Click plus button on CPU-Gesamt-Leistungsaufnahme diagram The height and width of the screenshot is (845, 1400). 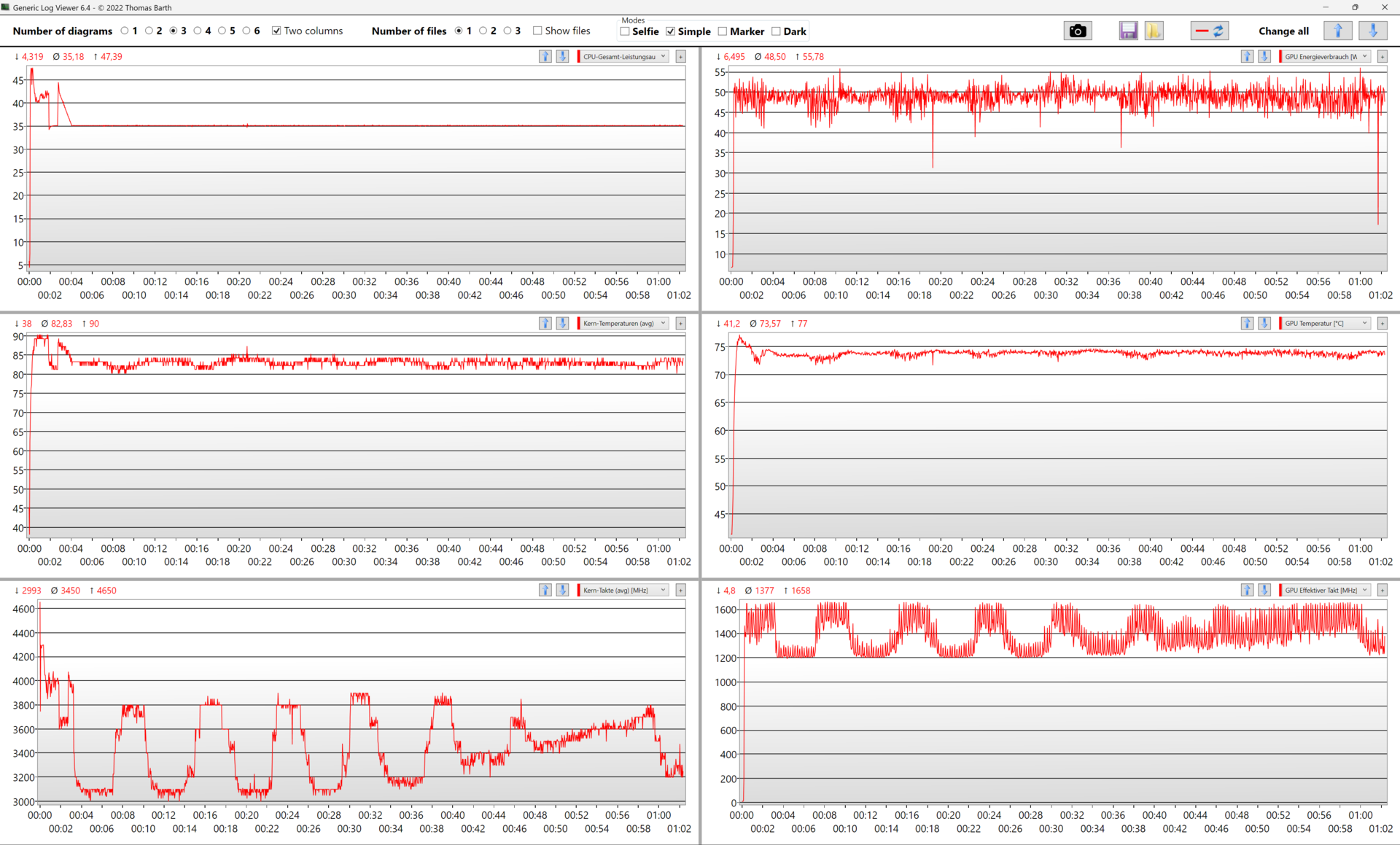(x=680, y=56)
